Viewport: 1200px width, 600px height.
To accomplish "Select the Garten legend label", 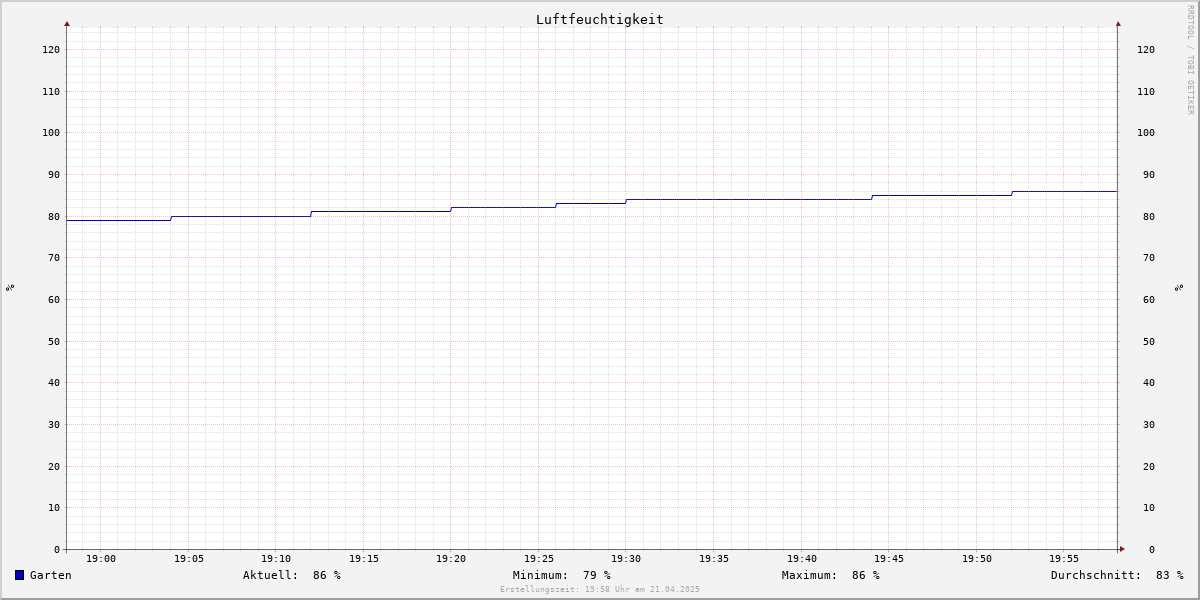I will pos(51,575).
